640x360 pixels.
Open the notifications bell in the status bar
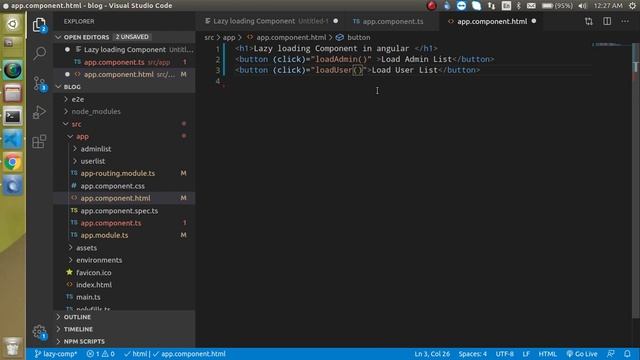click(x=627, y=354)
